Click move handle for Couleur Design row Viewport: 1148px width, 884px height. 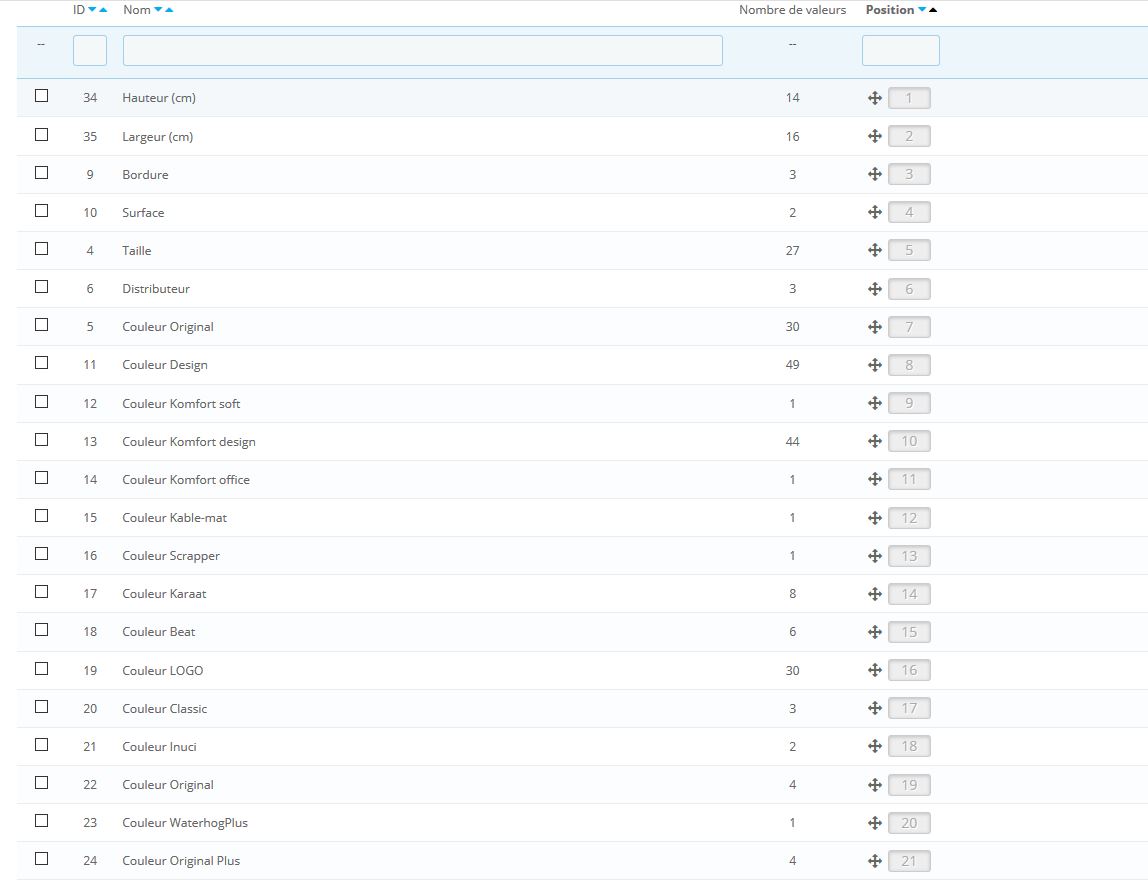pos(874,365)
